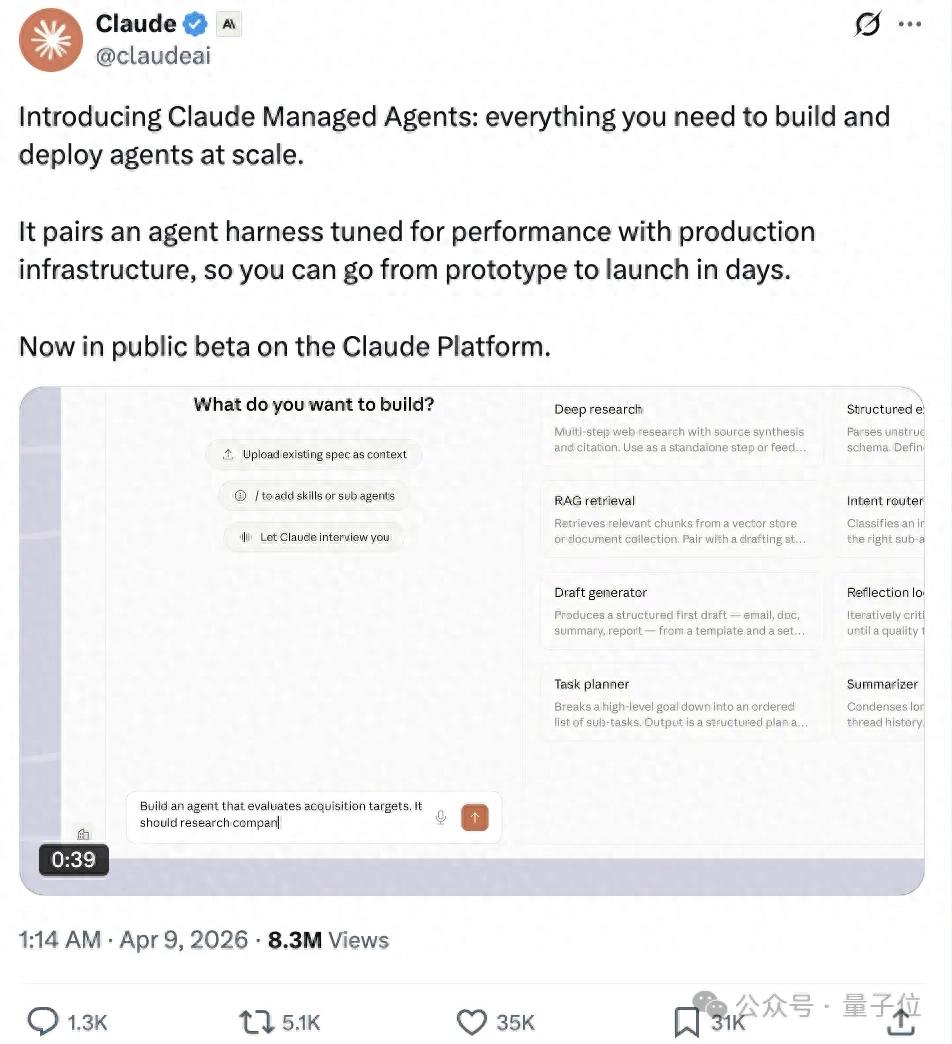This screenshot has height=1044, width=952.
Task: Click the Deep research template card
Action: (x=680, y=428)
